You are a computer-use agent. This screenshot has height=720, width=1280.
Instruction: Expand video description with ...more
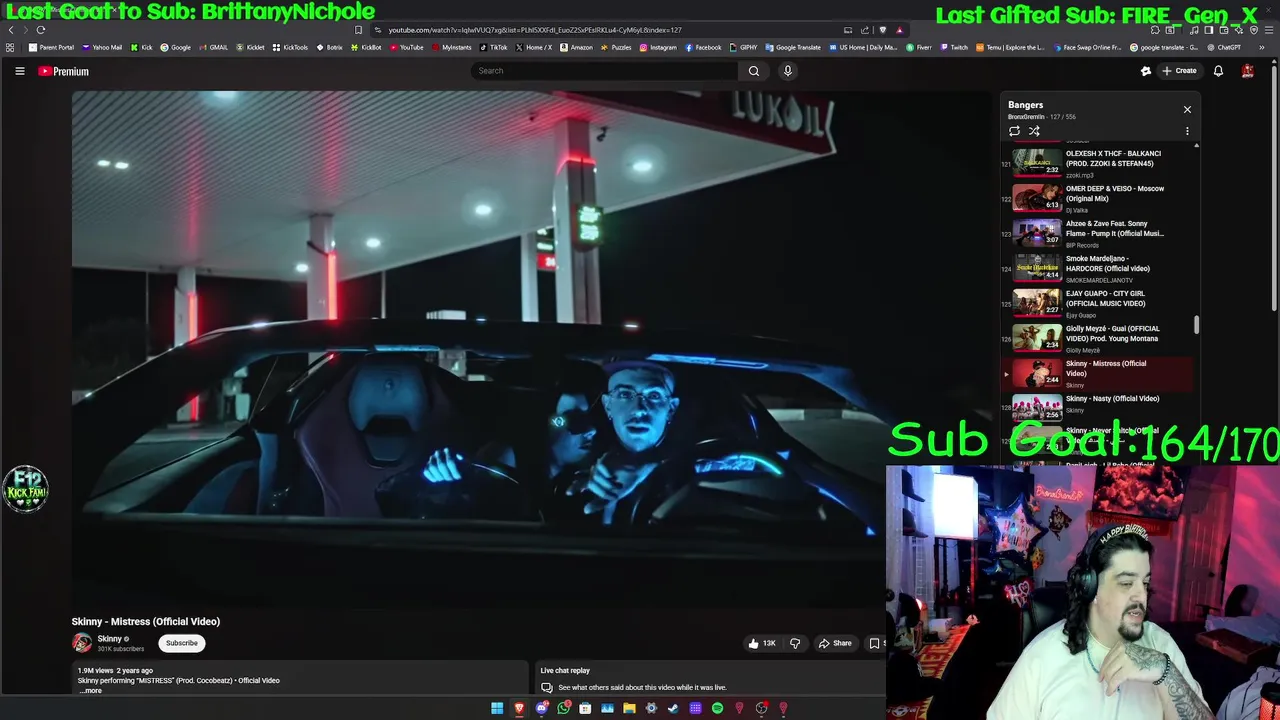[91, 690]
